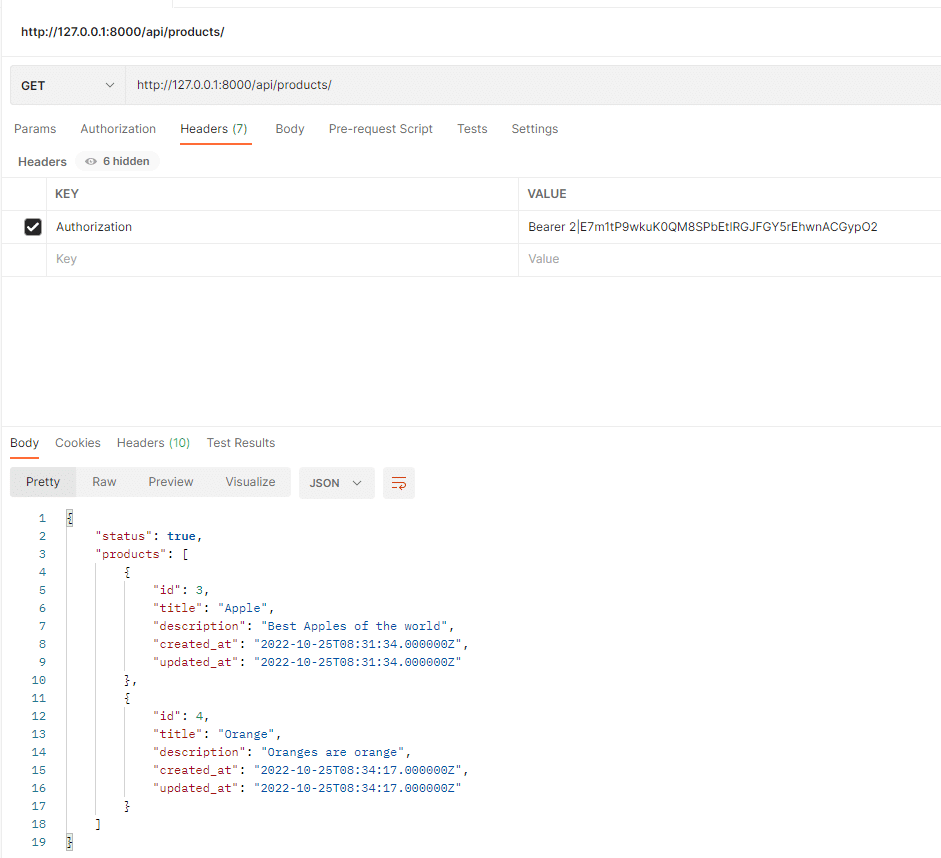Switch to the Params tab
Screen dimensions: 941x858
[x=35, y=129]
